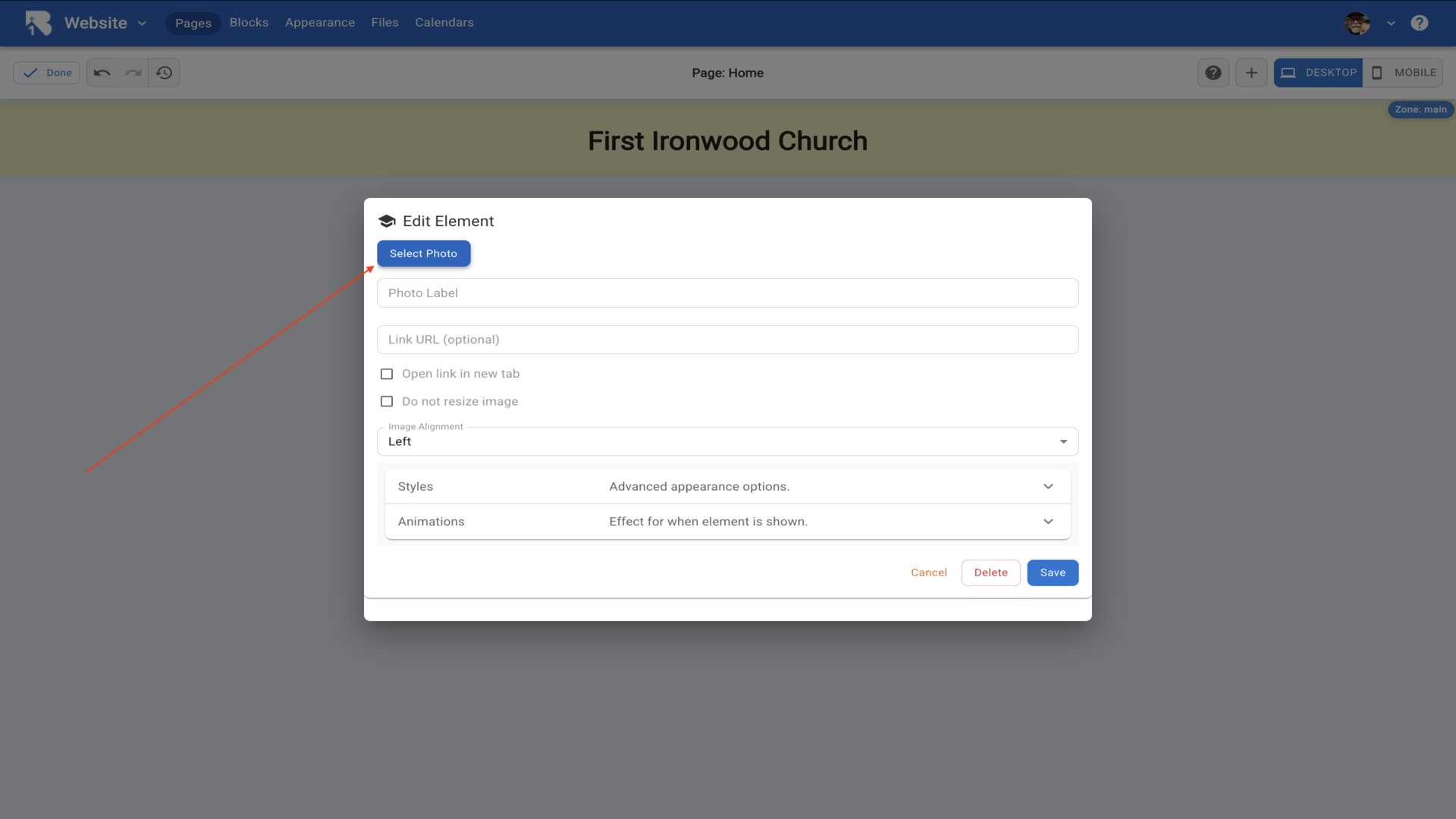1456x819 pixels.
Task: Click the redo arrow icon
Action: 133,73
